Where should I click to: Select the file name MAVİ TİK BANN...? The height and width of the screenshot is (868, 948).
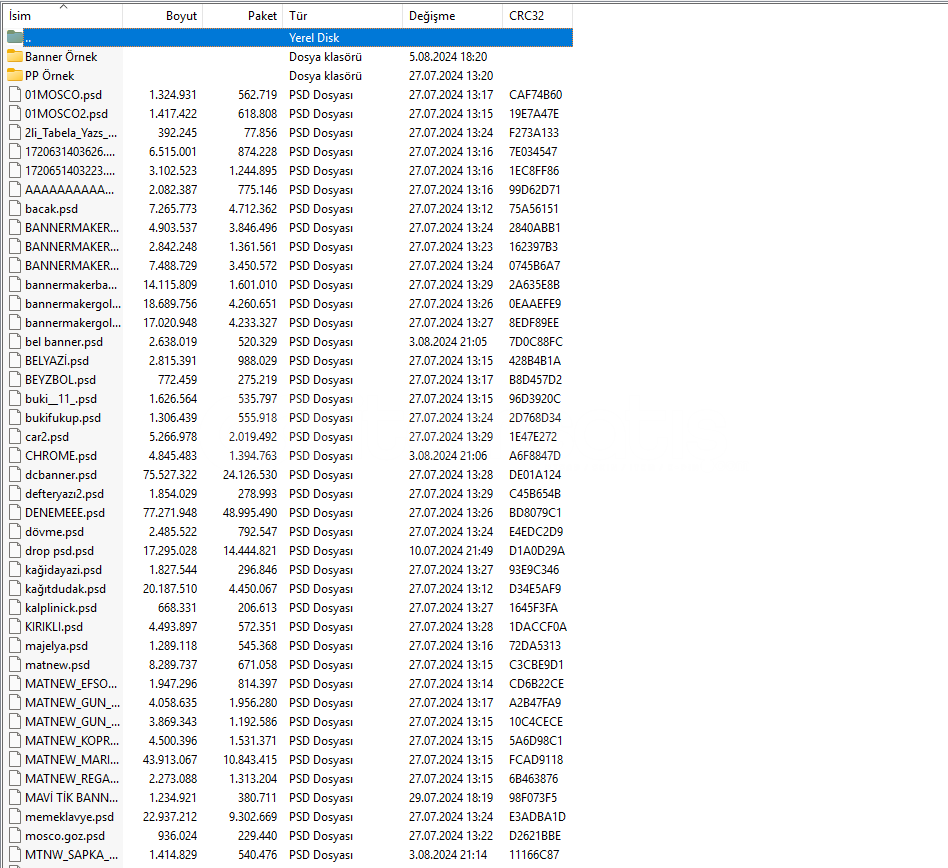tap(72, 798)
